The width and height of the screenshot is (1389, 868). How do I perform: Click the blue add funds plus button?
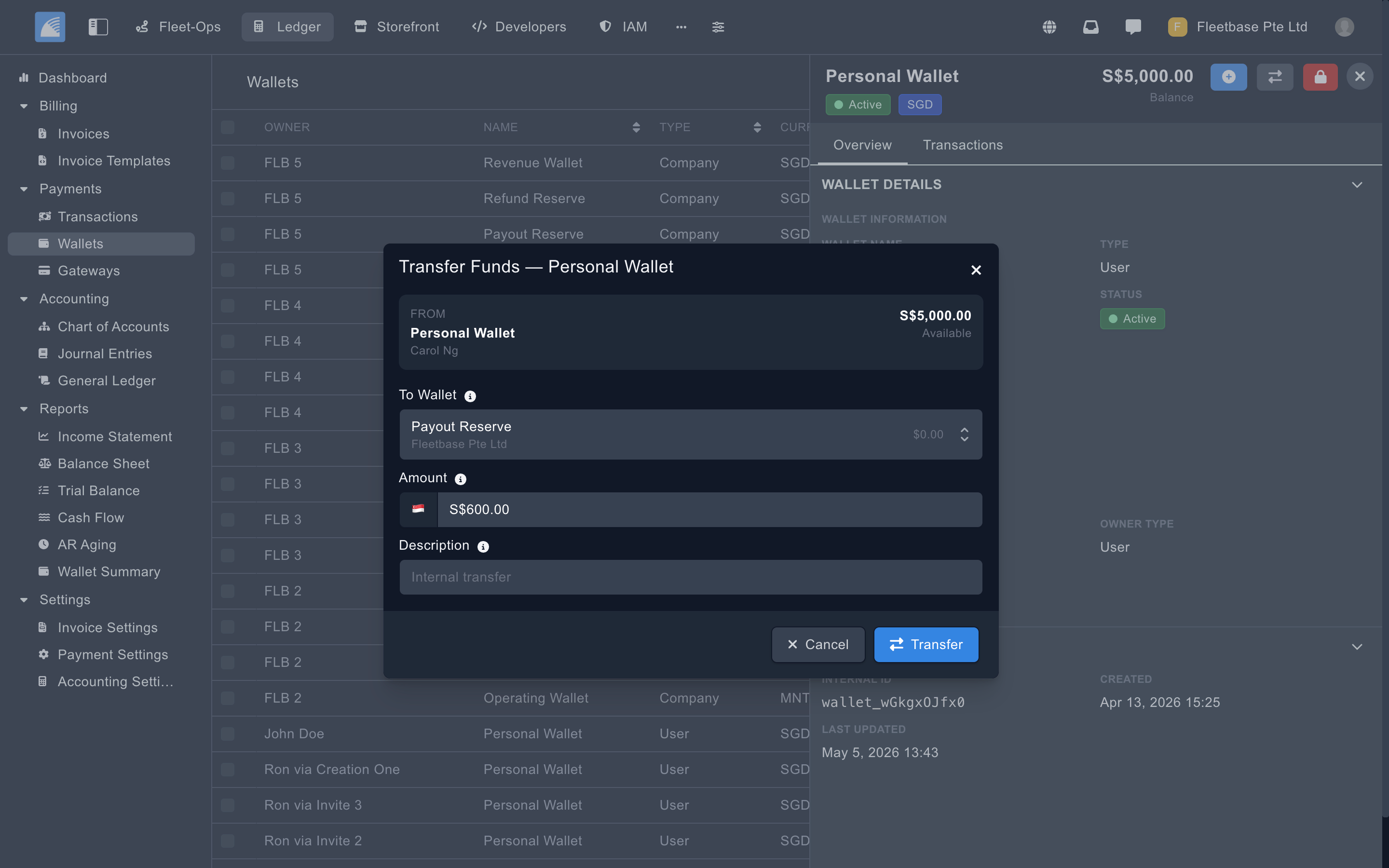[1228, 76]
